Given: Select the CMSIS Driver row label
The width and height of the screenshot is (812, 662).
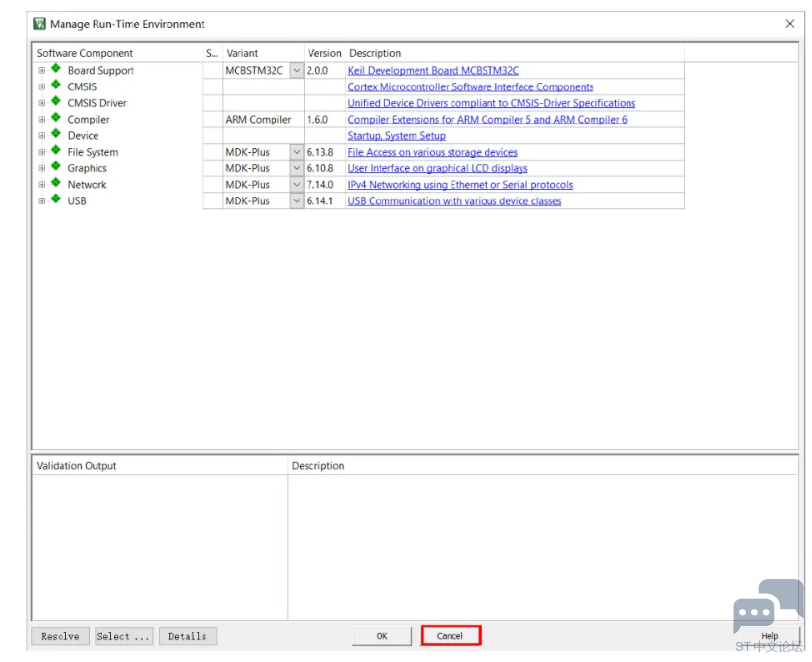Looking at the screenshot, I should [97, 103].
